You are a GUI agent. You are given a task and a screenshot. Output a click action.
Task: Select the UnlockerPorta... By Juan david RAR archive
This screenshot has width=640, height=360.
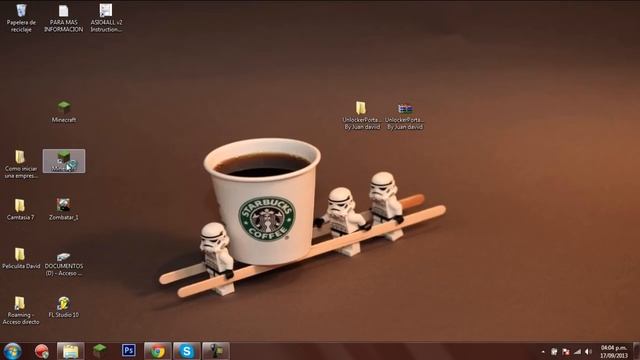coord(404,116)
